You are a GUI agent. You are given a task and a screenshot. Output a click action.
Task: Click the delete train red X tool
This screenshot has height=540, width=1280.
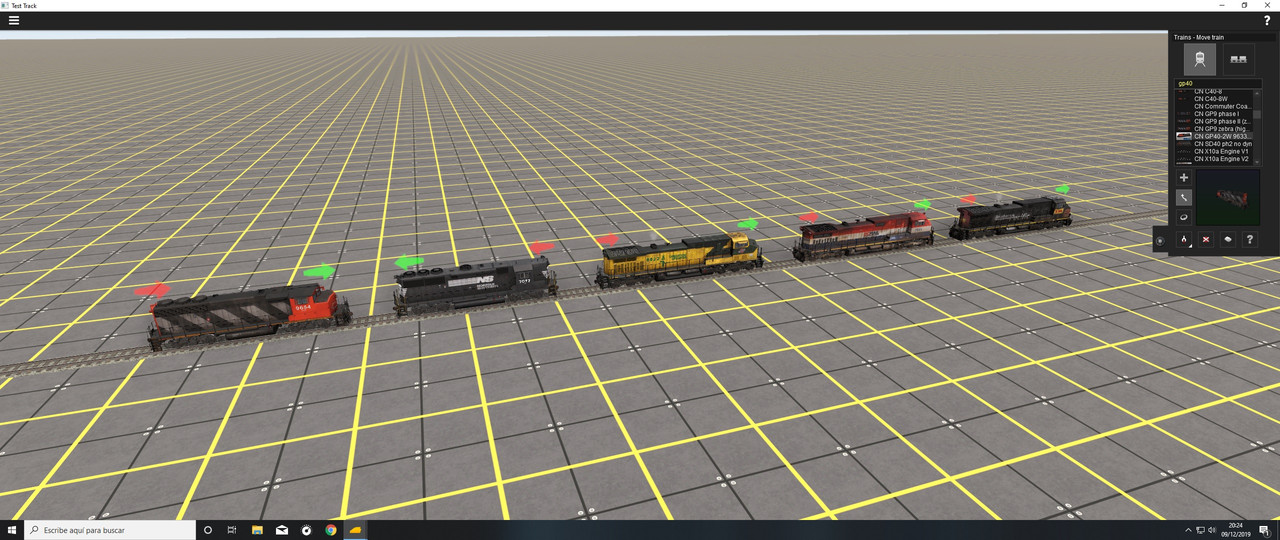tap(1206, 240)
